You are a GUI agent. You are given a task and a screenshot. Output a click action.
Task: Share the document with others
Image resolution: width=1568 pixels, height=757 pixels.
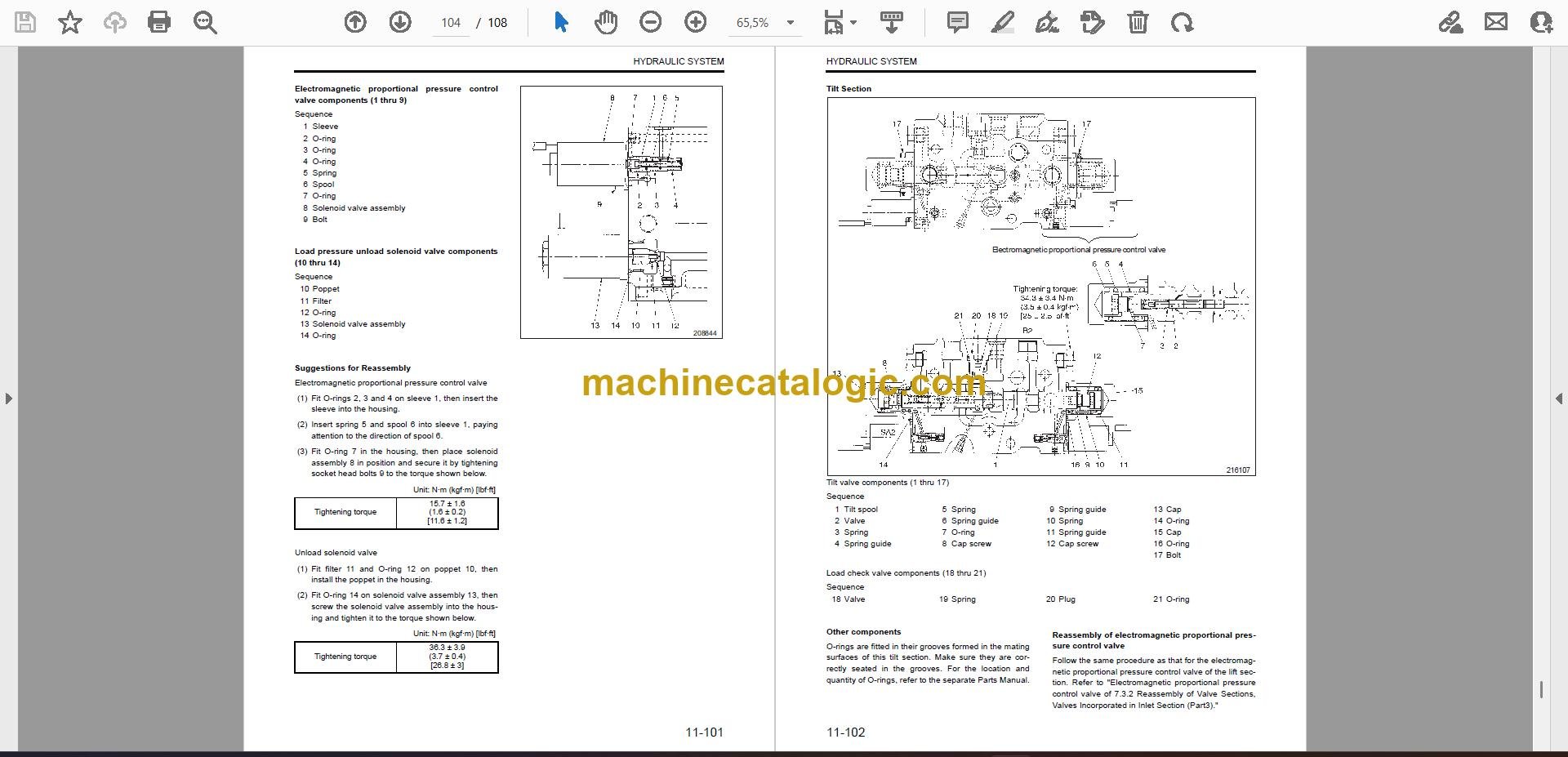pos(1541,22)
